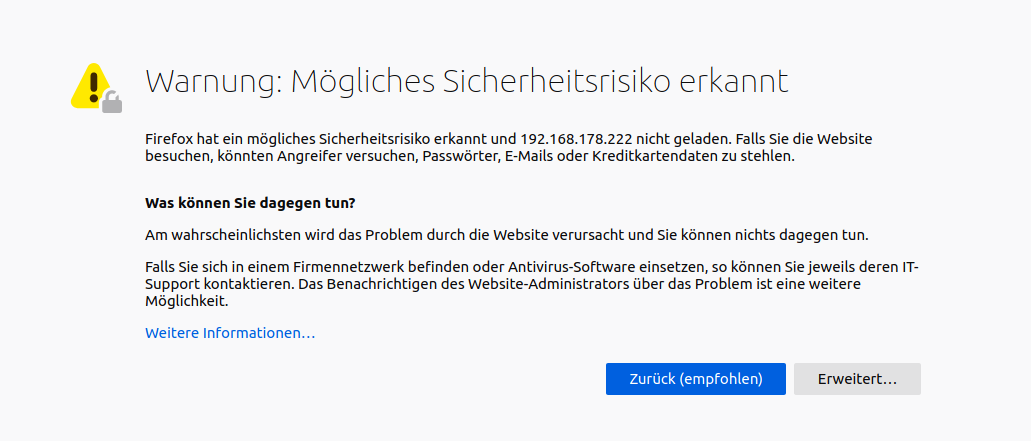Viewport: 1031px width, 441px height.
Task: Follow the Weitere Informationen… link
Action: pos(230,333)
